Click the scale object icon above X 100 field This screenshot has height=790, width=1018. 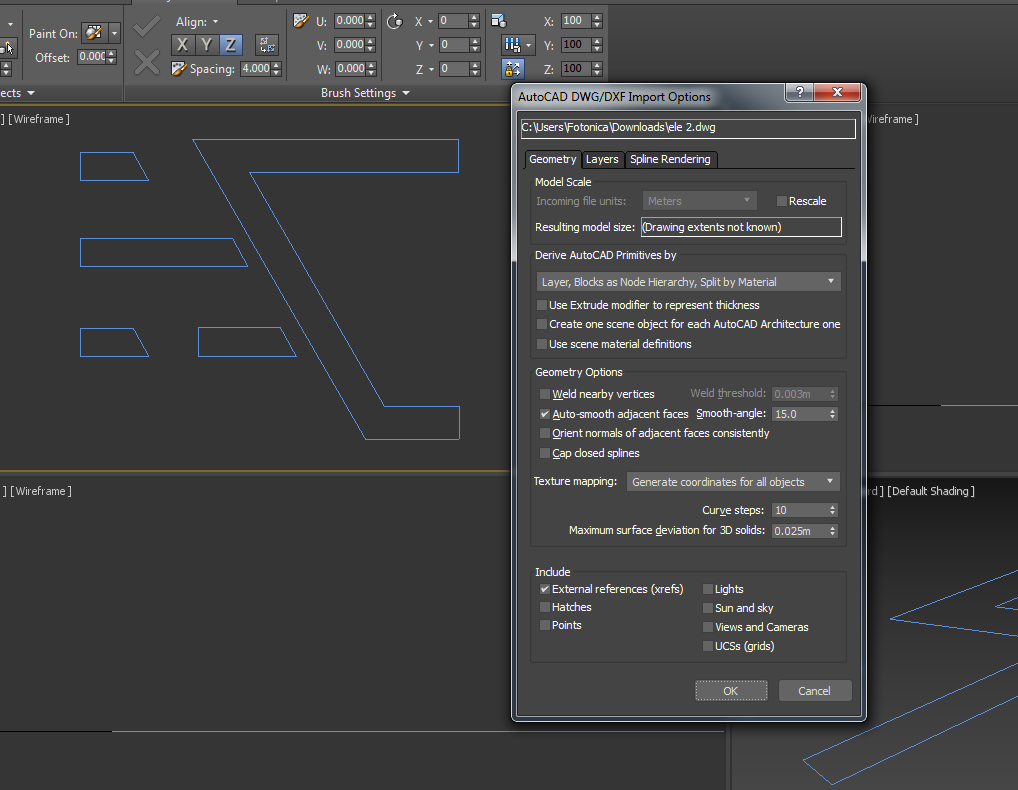497,20
